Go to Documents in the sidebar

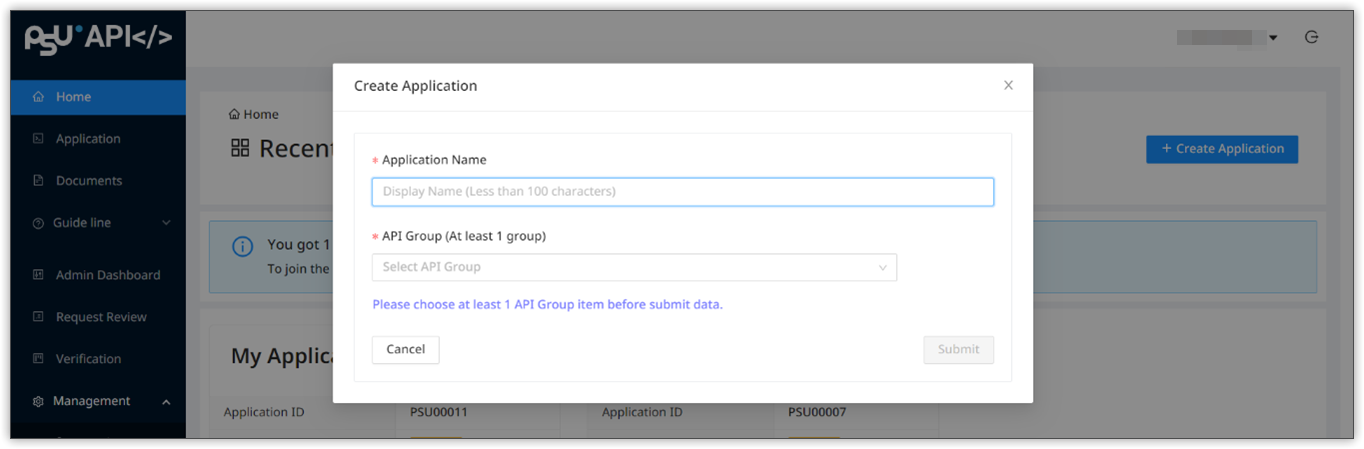coord(89,181)
